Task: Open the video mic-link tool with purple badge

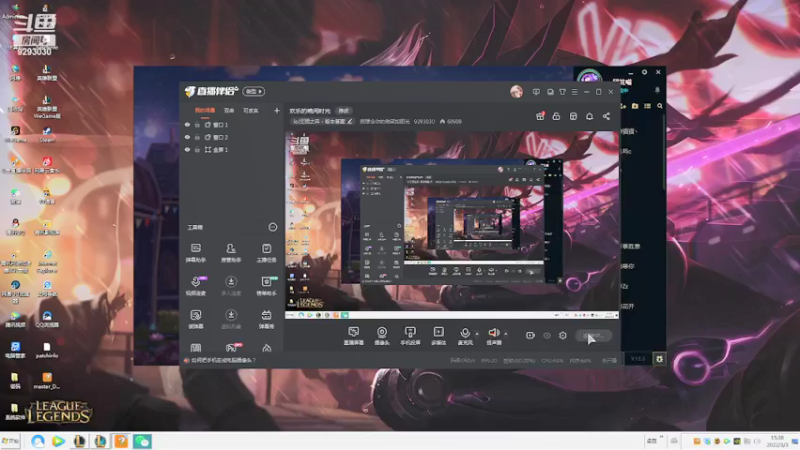Action: click(x=196, y=286)
